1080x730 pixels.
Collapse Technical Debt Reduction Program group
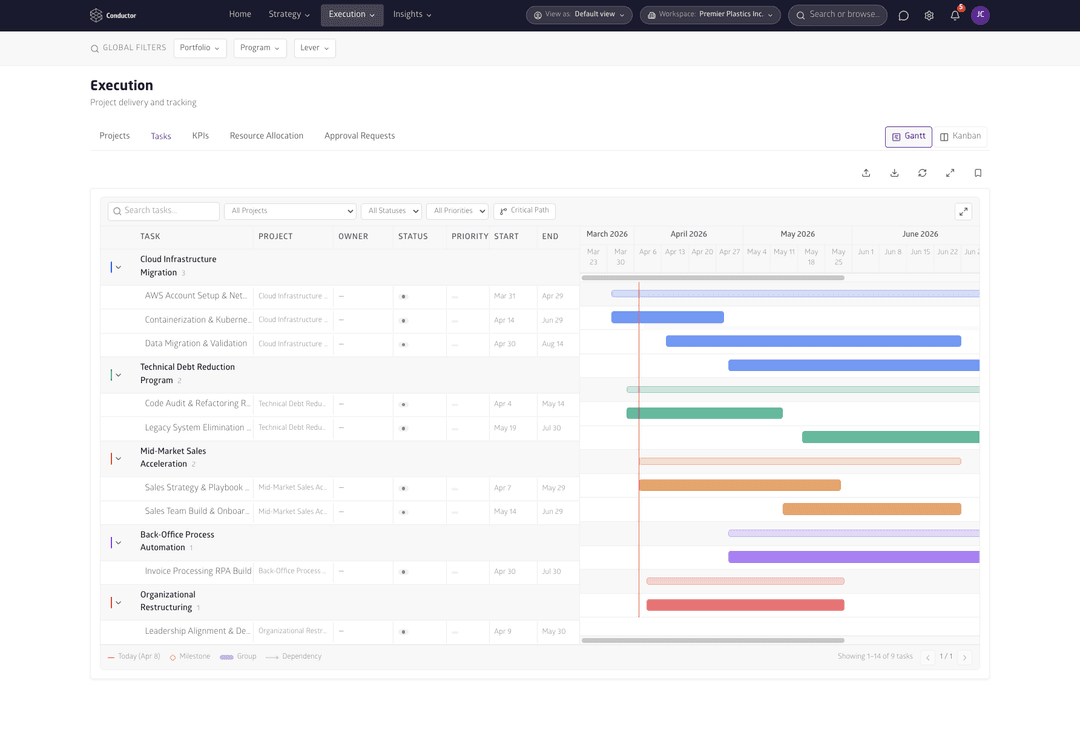tap(118, 375)
